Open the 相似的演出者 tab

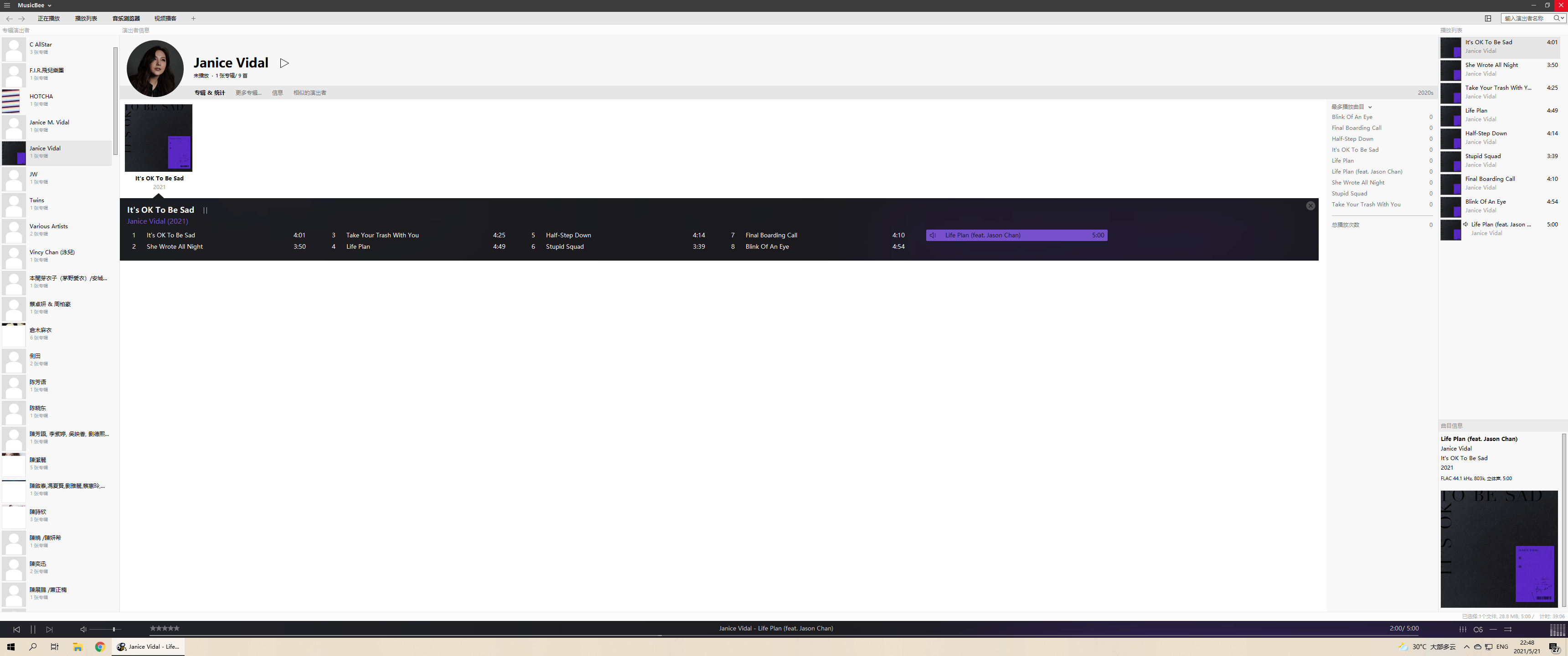pos(309,93)
